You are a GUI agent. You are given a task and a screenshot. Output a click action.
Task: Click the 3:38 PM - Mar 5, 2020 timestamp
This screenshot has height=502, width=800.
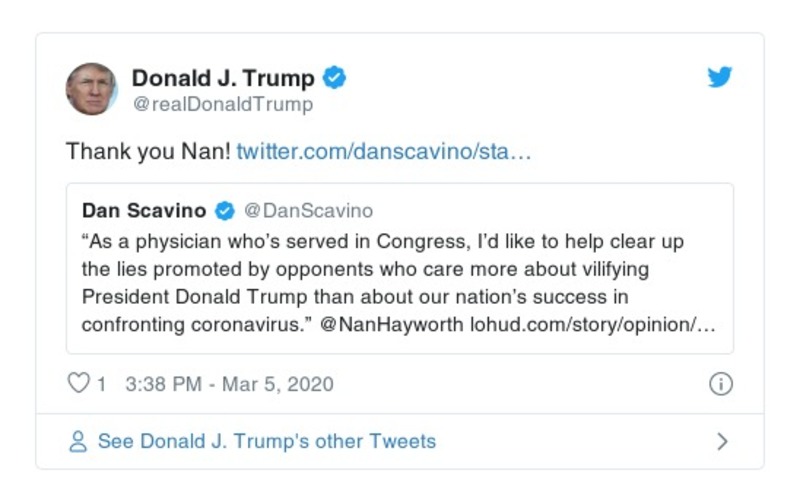(x=229, y=384)
